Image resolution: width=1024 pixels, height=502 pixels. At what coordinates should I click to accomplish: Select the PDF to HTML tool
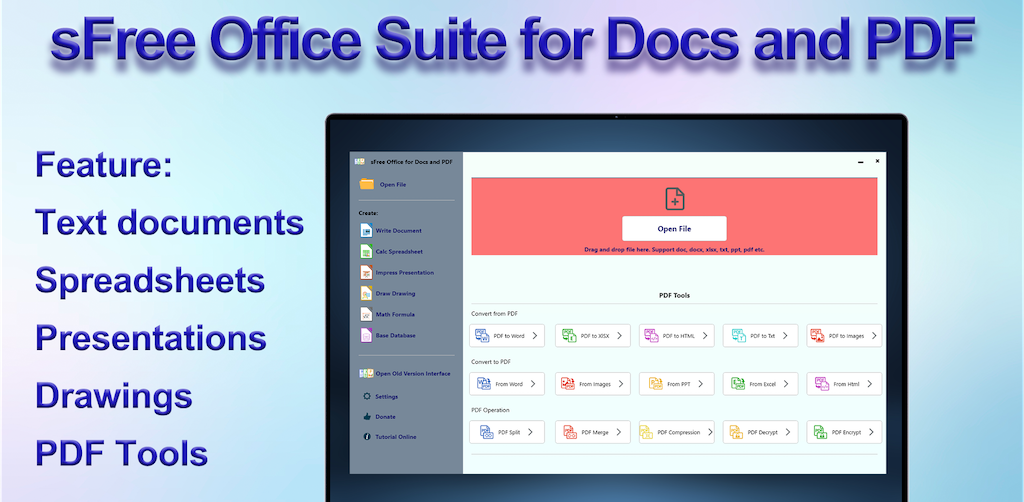click(x=676, y=336)
